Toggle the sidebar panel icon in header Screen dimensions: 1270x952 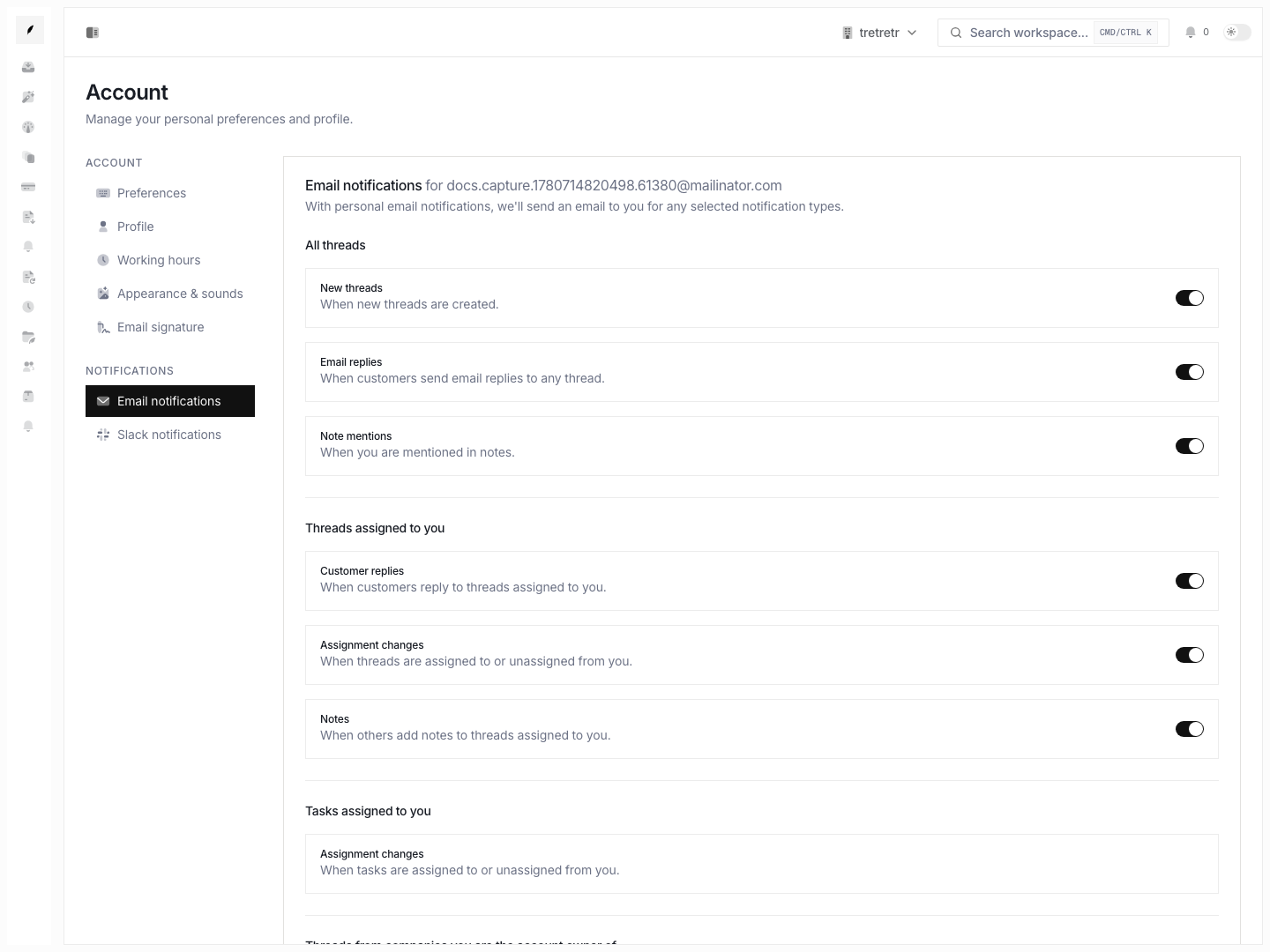93,33
